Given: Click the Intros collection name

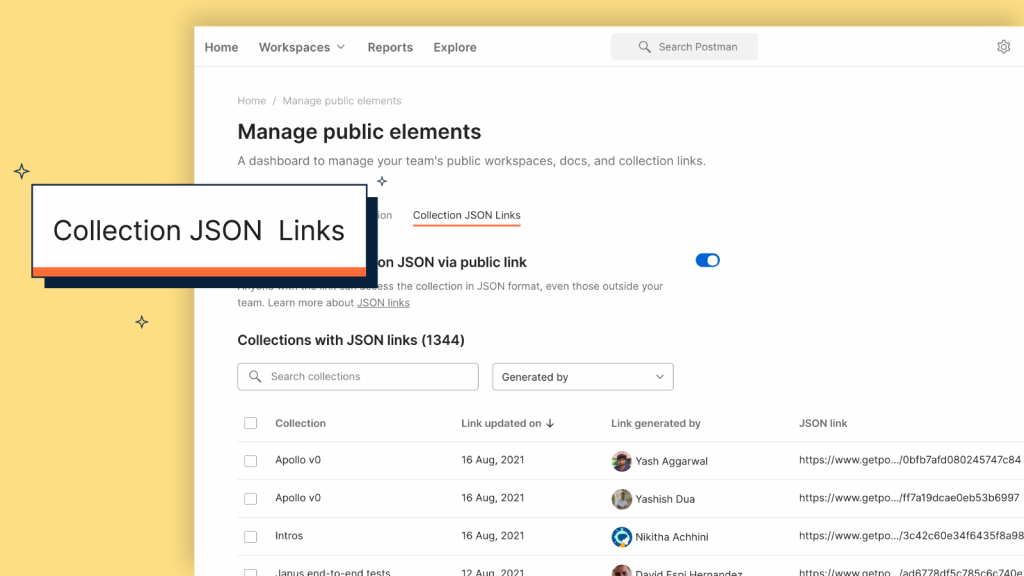Looking at the screenshot, I should [x=289, y=536].
